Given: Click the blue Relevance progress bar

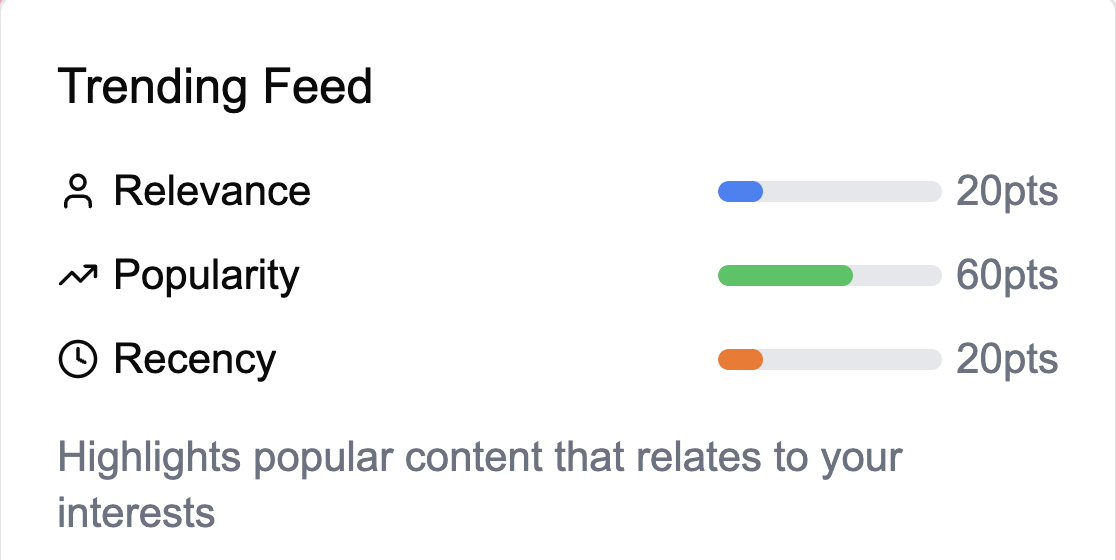Looking at the screenshot, I should coord(740,191).
